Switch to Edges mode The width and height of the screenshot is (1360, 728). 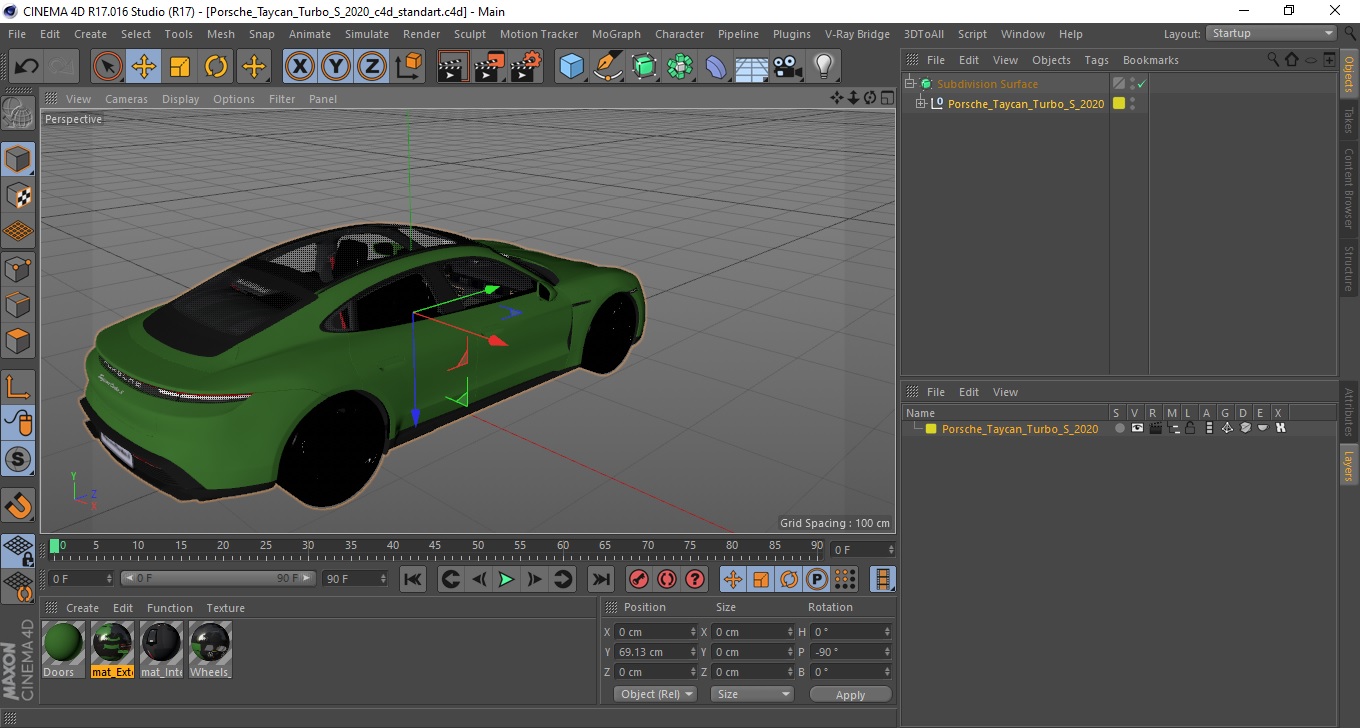pos(18,304)
